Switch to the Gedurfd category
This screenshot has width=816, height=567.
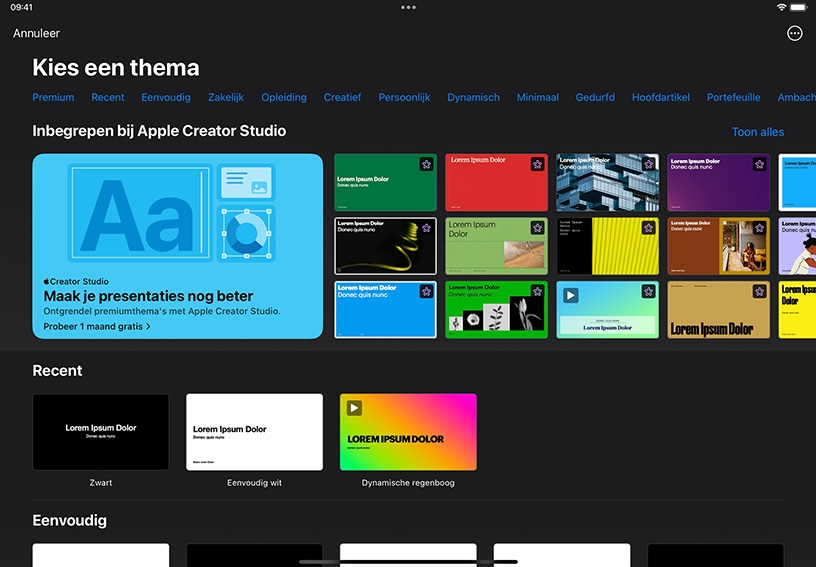pos(595,97)
